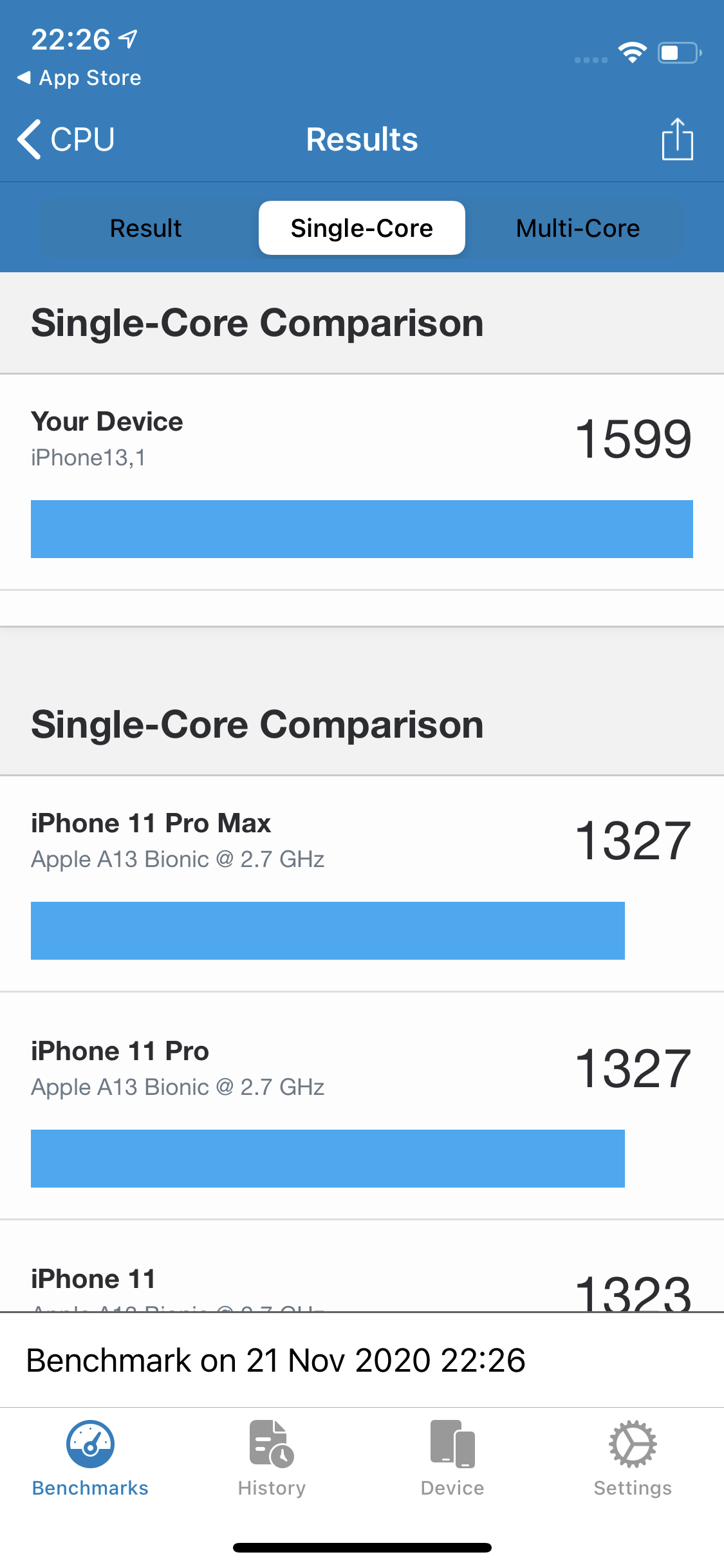724x1568 pixels.
Task: Tap the share icon in the header
Action: [677, 139]
